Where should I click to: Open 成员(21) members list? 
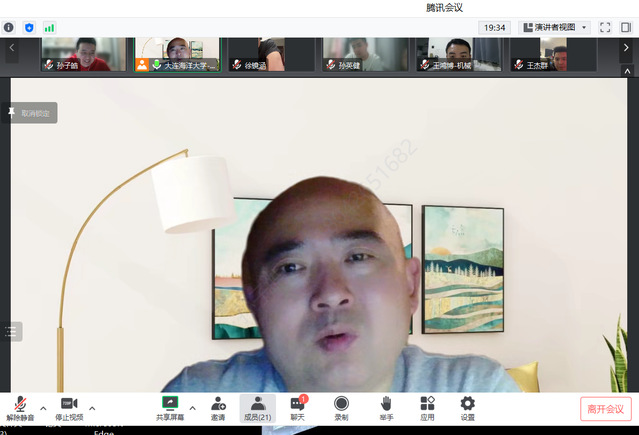coord(257,408)
